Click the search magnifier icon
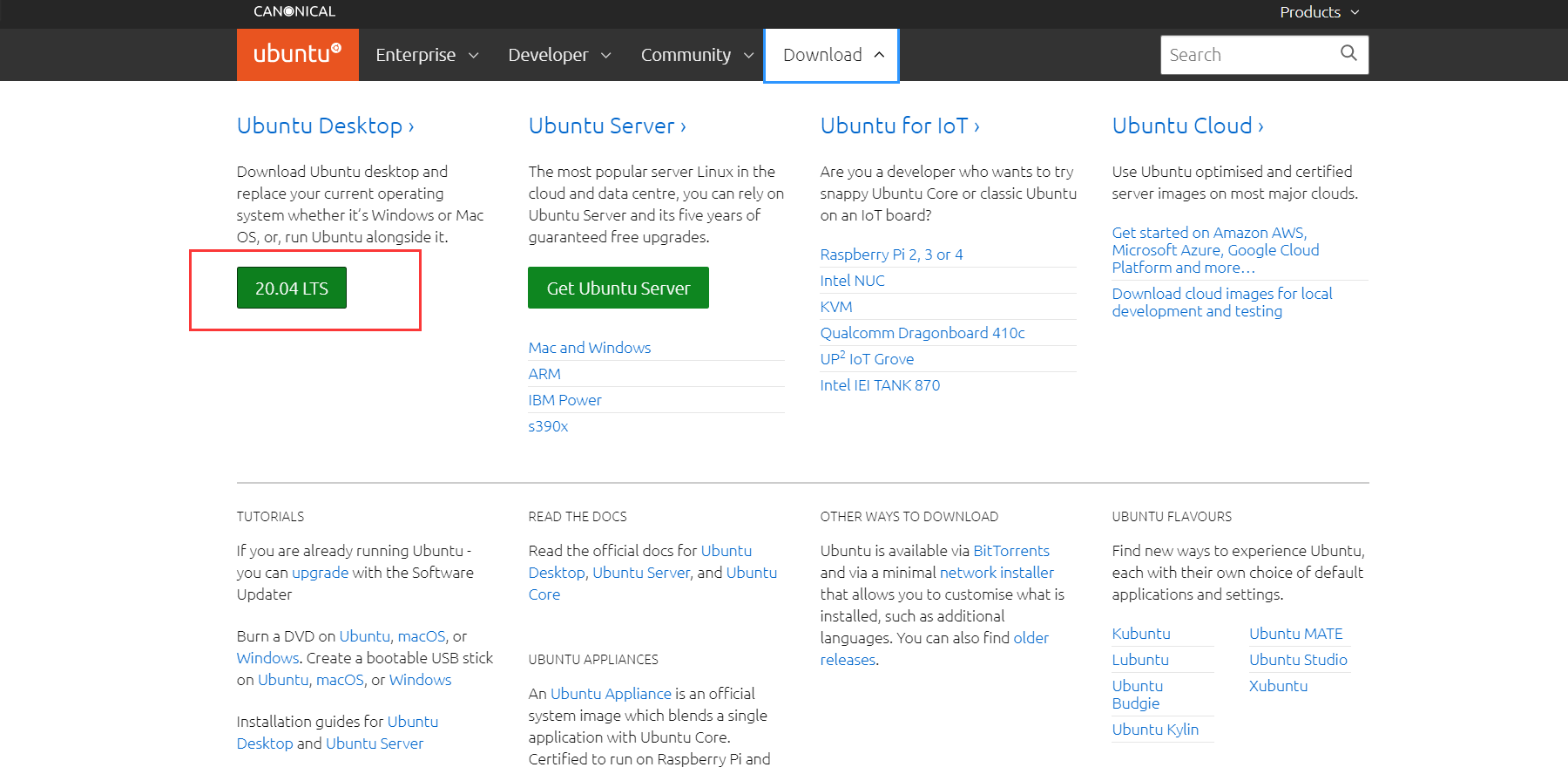 coord(1348,53)
